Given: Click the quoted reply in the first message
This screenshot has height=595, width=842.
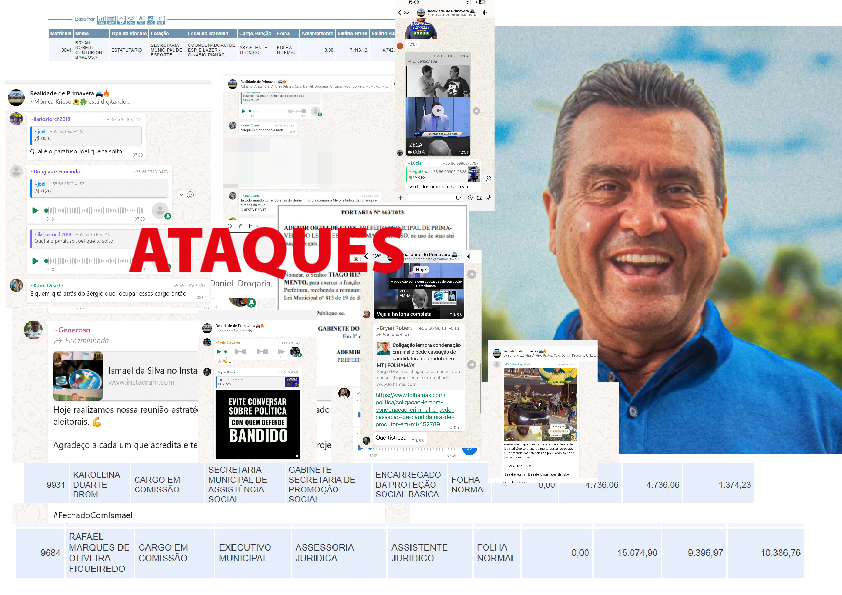Looking at the screenshot, I should click(85, 135).
